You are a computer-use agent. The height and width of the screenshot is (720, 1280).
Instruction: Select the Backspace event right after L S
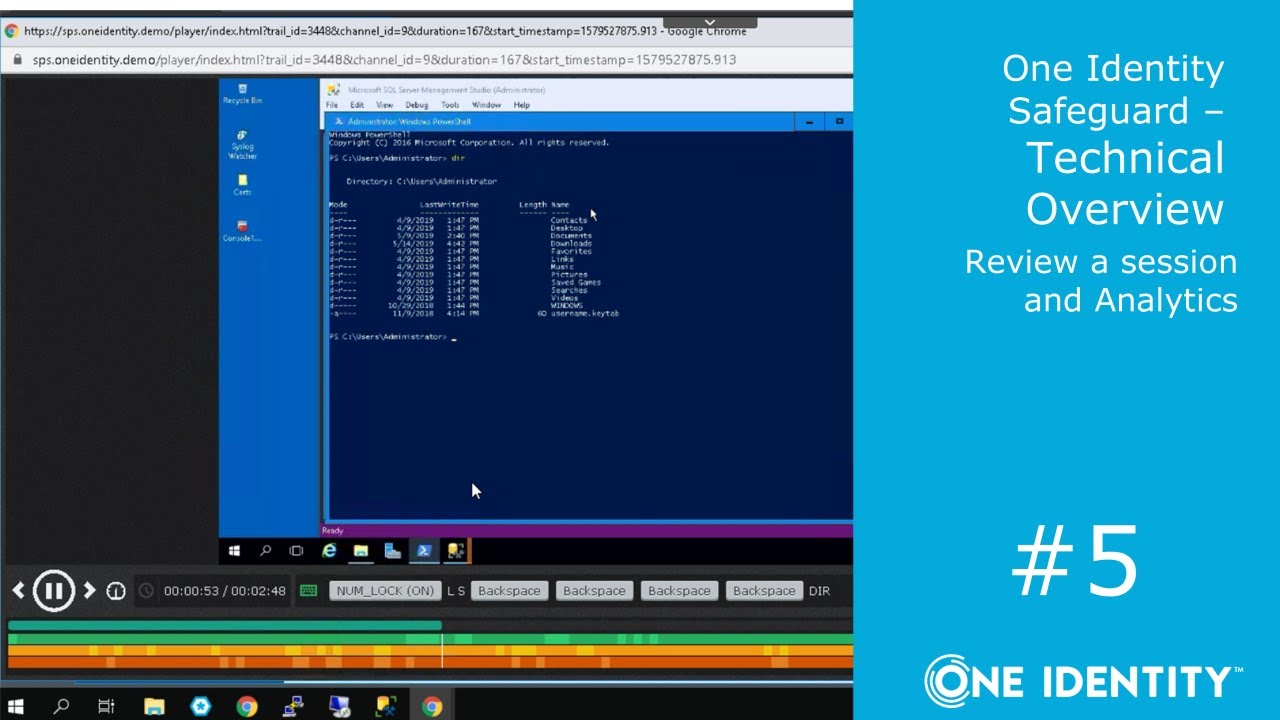509,591
